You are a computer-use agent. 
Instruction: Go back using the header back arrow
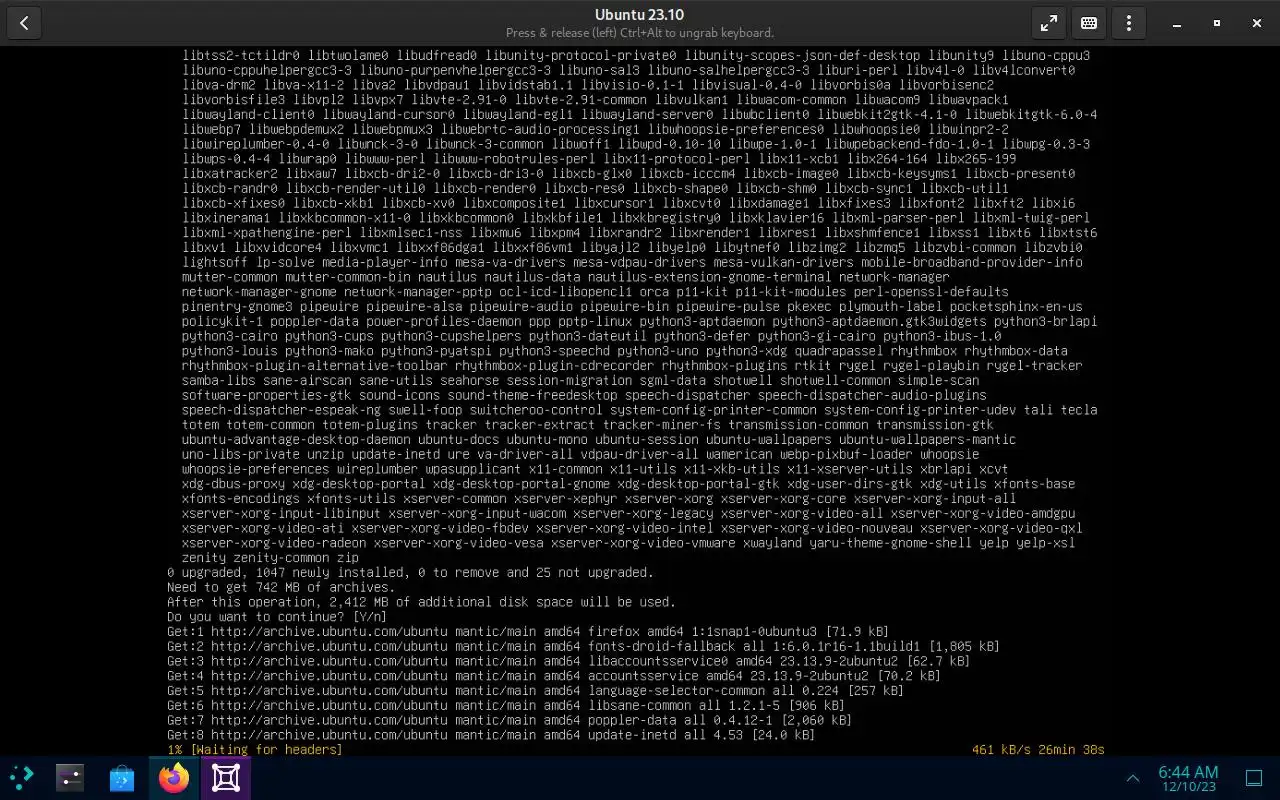click(24, 23)
